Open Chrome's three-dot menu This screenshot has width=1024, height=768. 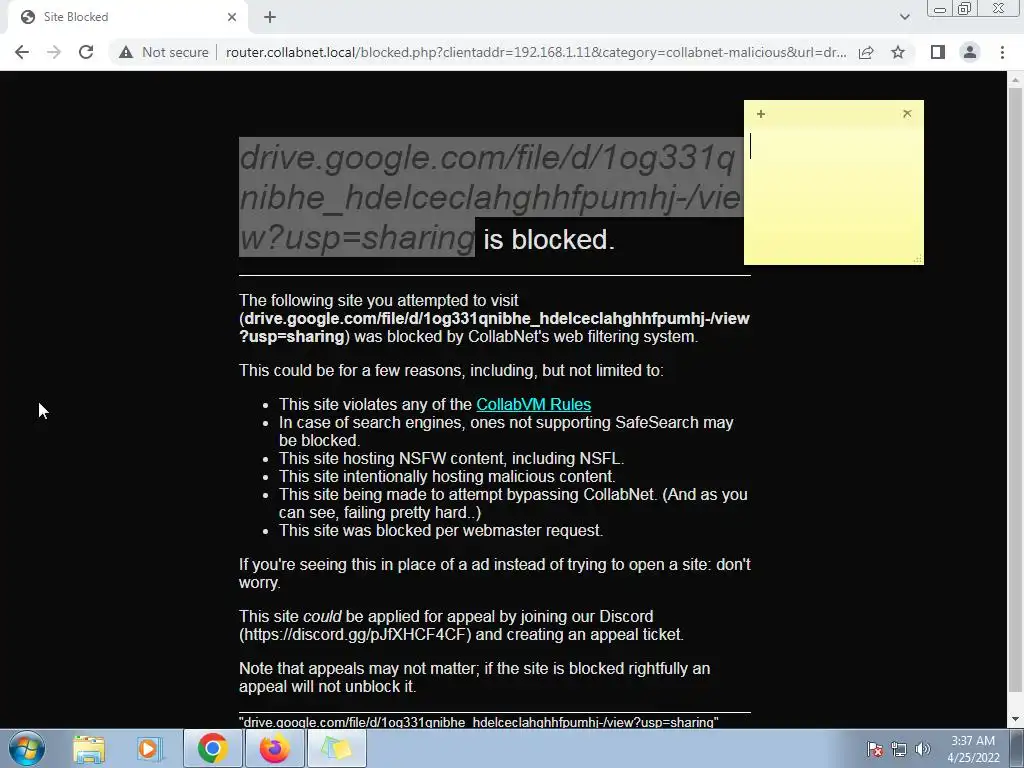(1002, 52)
